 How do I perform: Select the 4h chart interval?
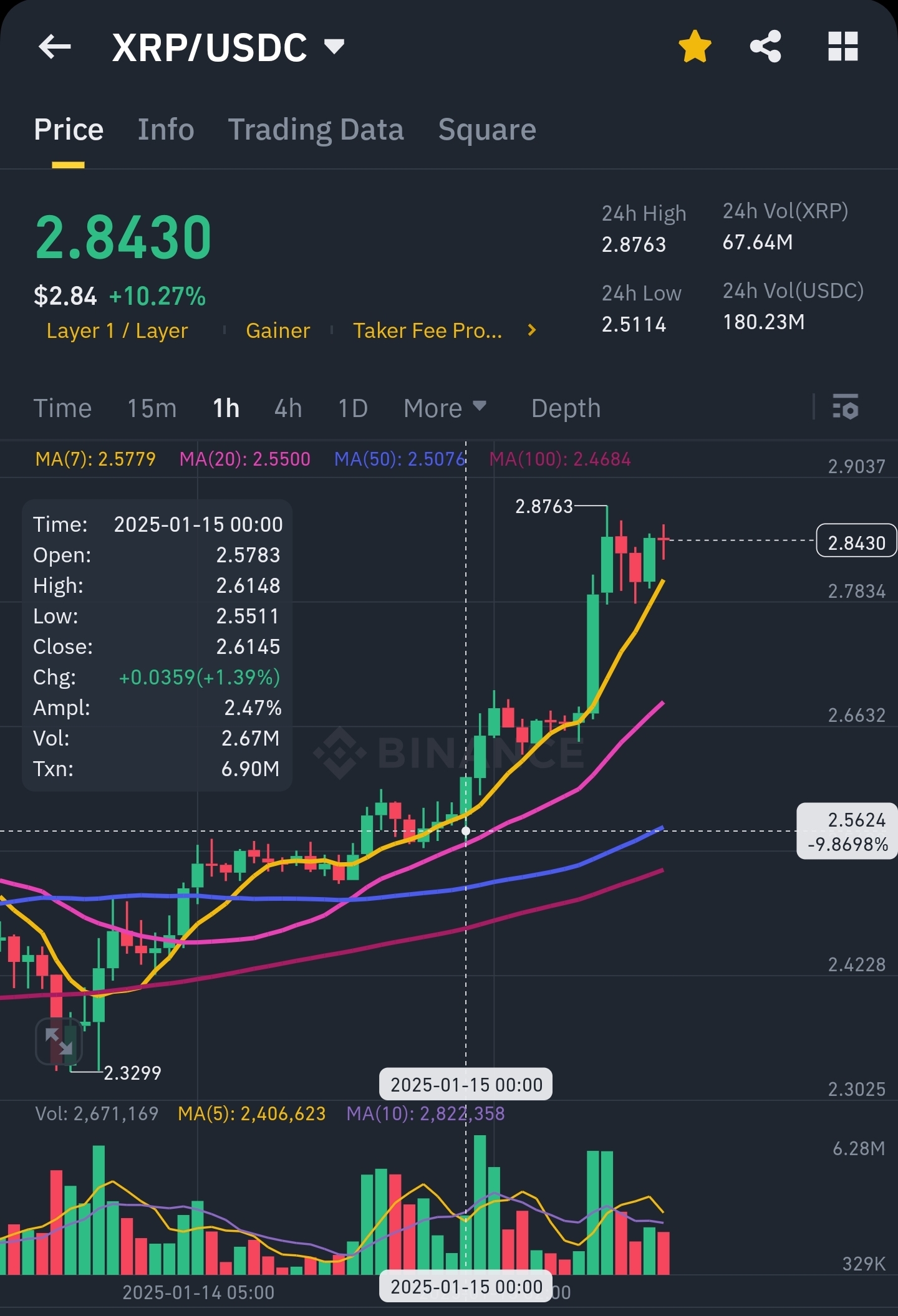click(x=288, y=408)
